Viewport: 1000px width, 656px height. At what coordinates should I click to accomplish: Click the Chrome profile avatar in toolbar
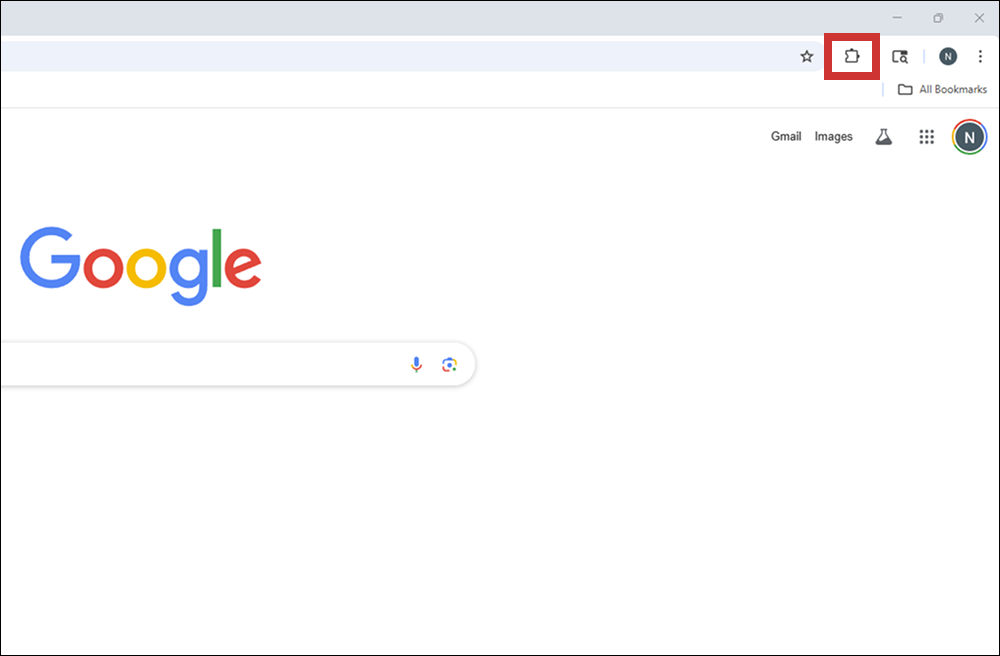click(948, 57)
